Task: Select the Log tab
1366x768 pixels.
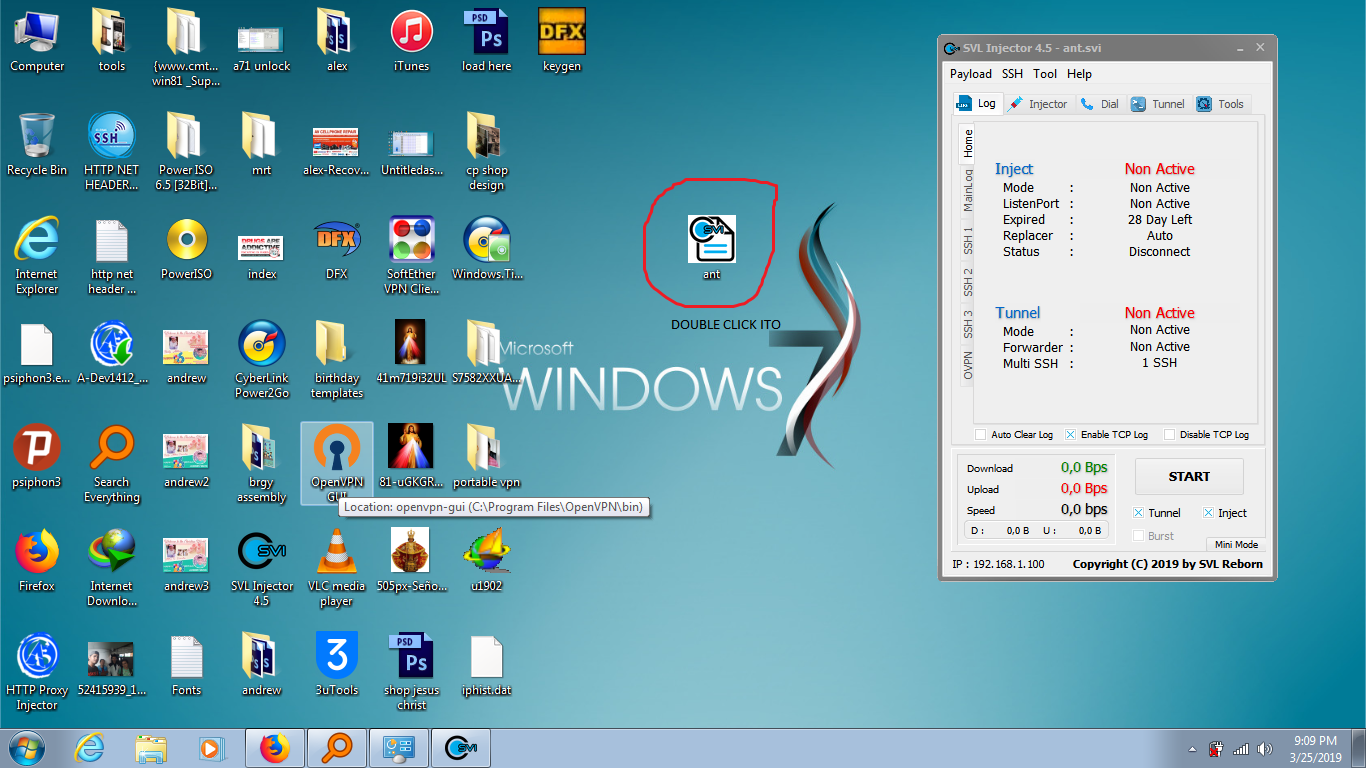Action: tap(977, 103)
